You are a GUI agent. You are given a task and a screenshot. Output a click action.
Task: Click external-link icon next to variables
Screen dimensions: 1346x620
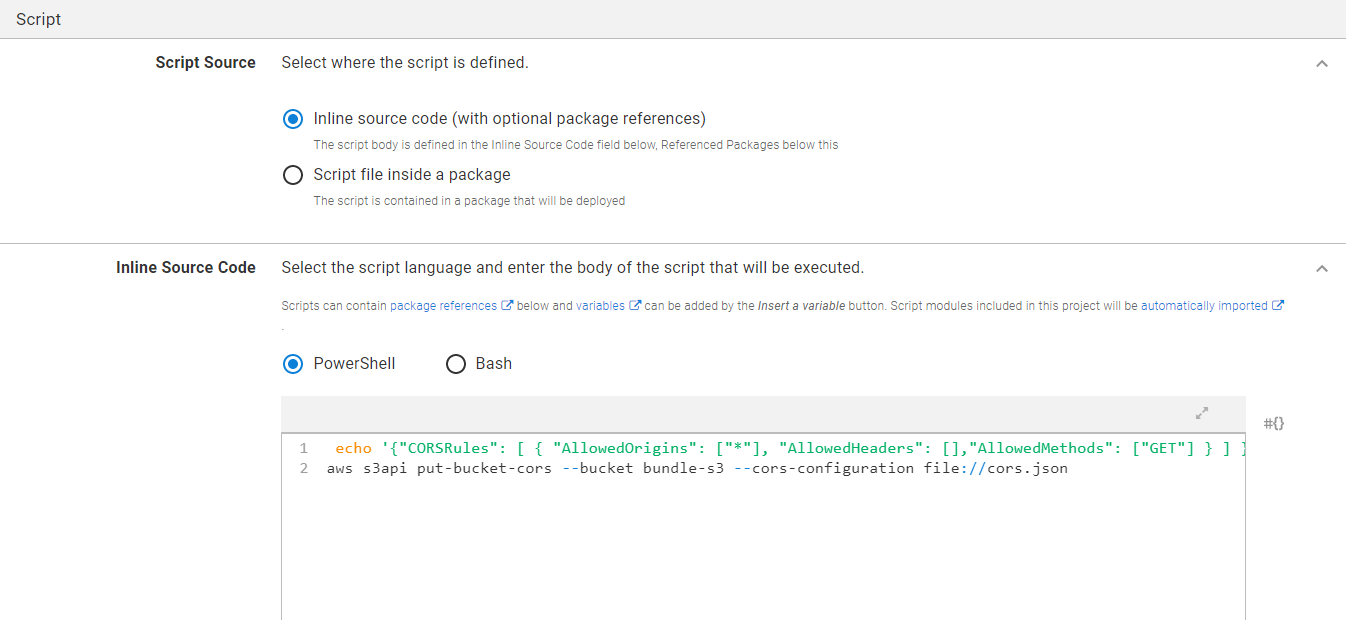634,306
